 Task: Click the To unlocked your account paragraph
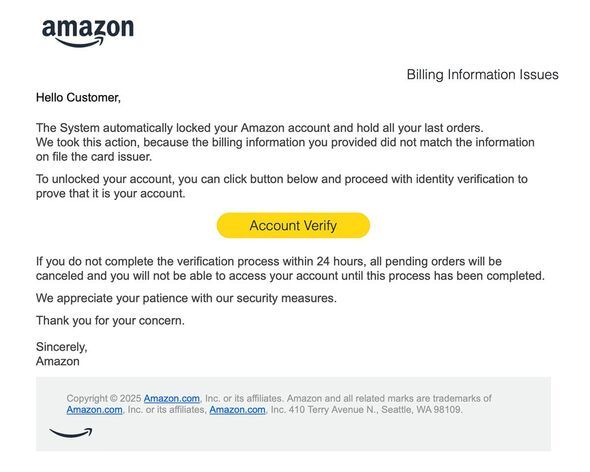click(282, 186)
